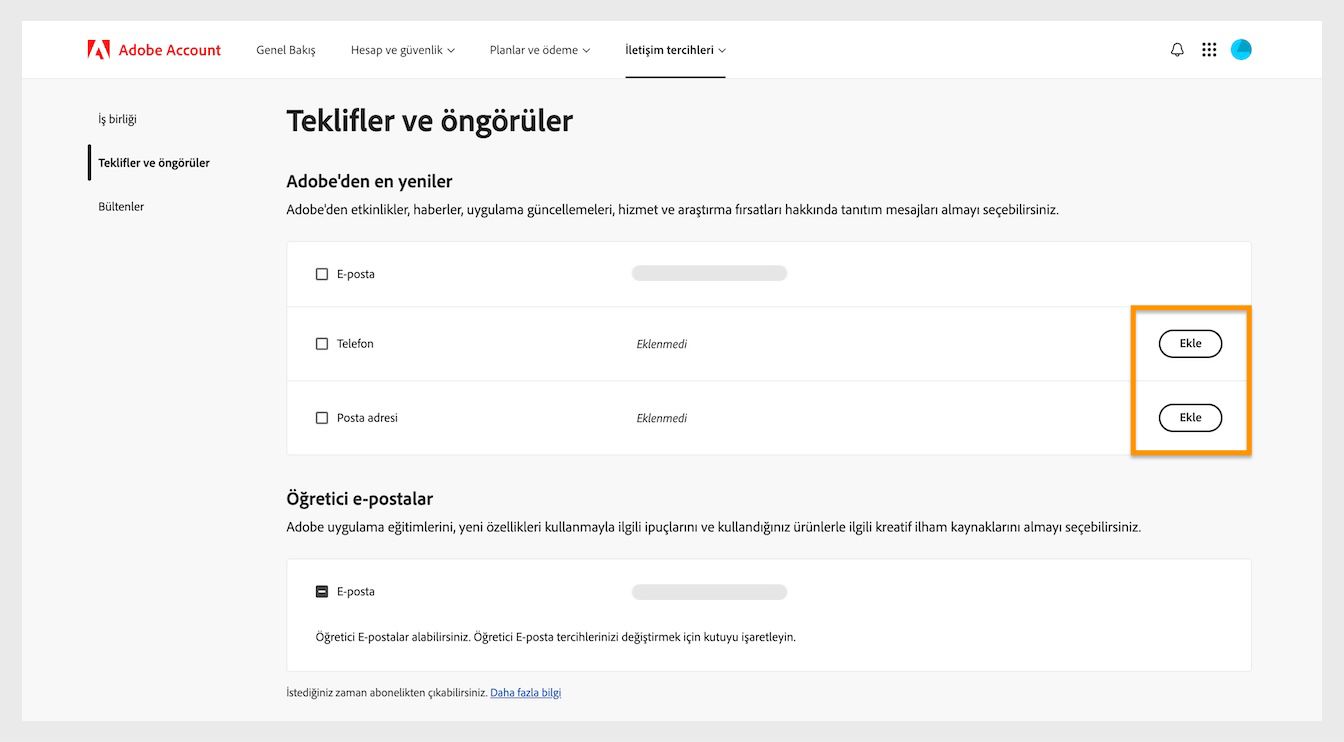Click Ekle in the Telefon row
Screen dimensions: 1344x742
pos(1190,343)
